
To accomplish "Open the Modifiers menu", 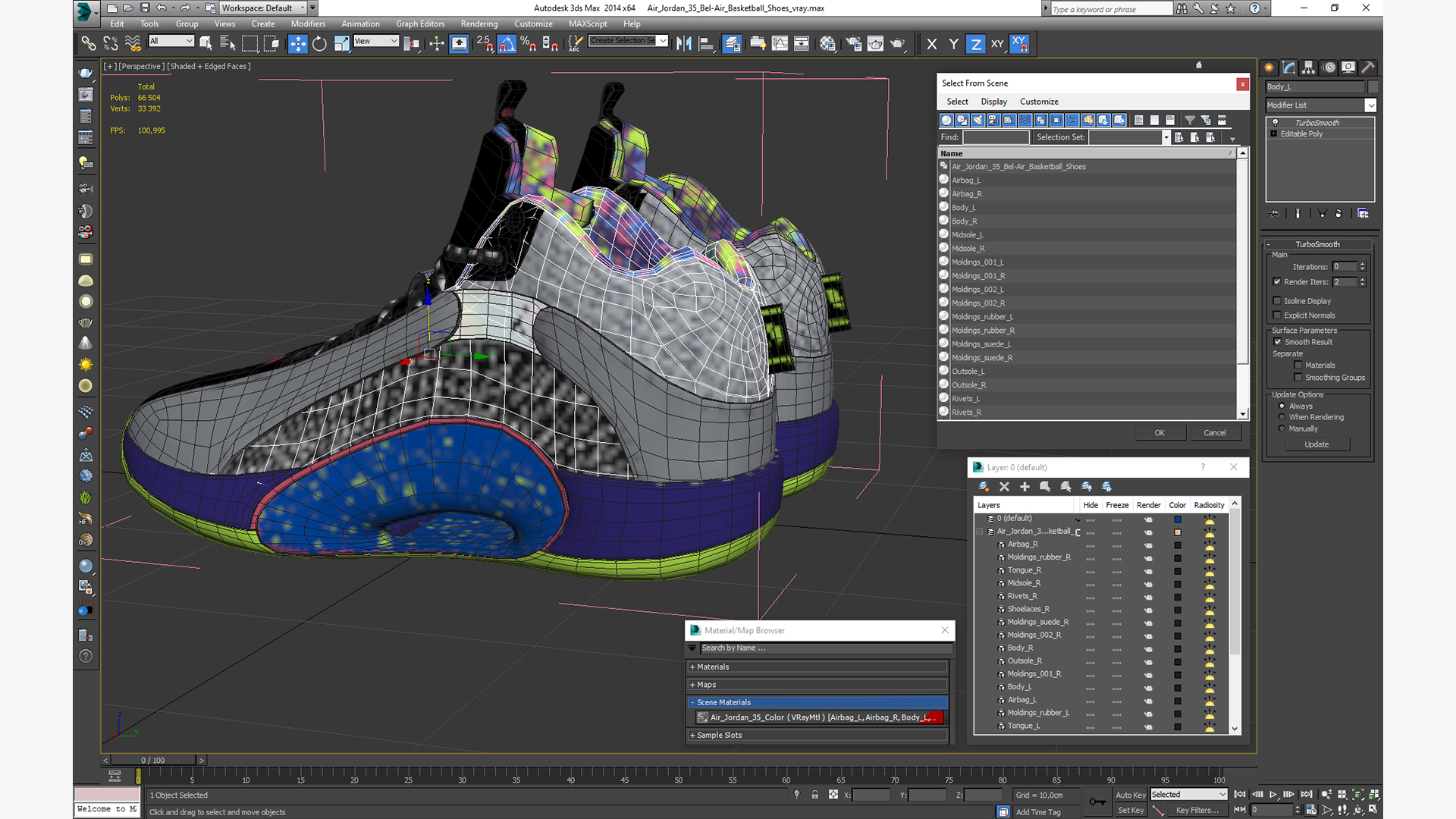I will pos(308,24).
